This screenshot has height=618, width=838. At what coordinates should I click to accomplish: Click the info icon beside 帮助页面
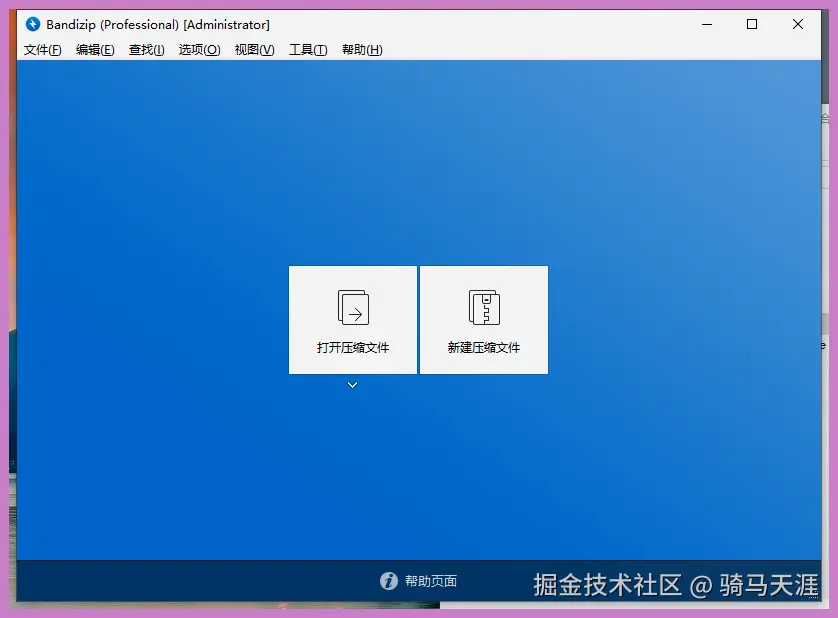389,581
